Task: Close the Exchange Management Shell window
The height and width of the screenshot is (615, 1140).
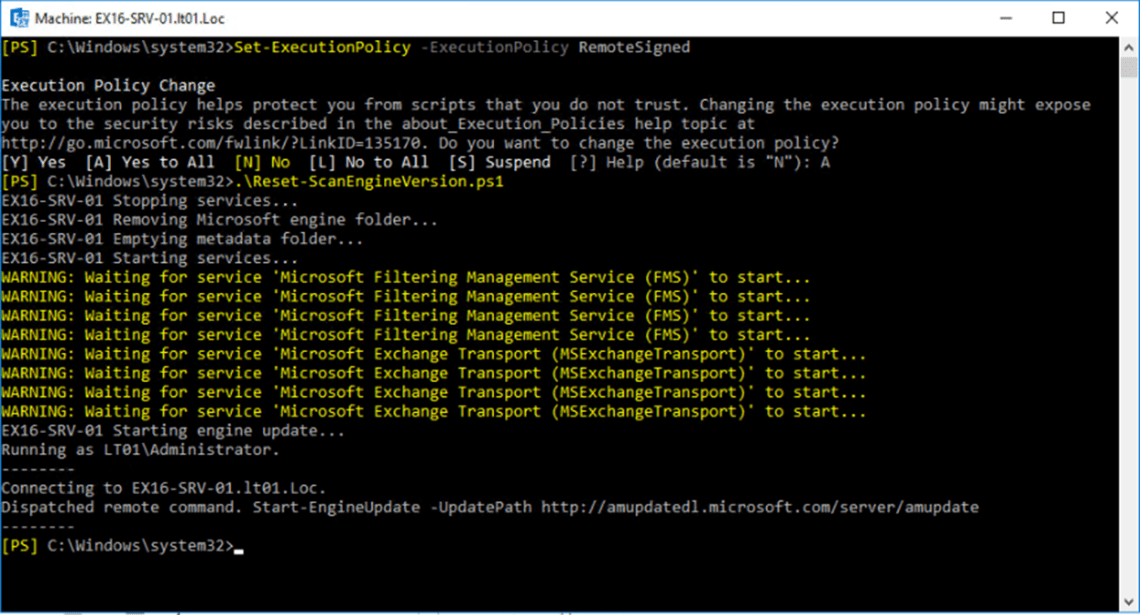Action: tap(1112, 18)
